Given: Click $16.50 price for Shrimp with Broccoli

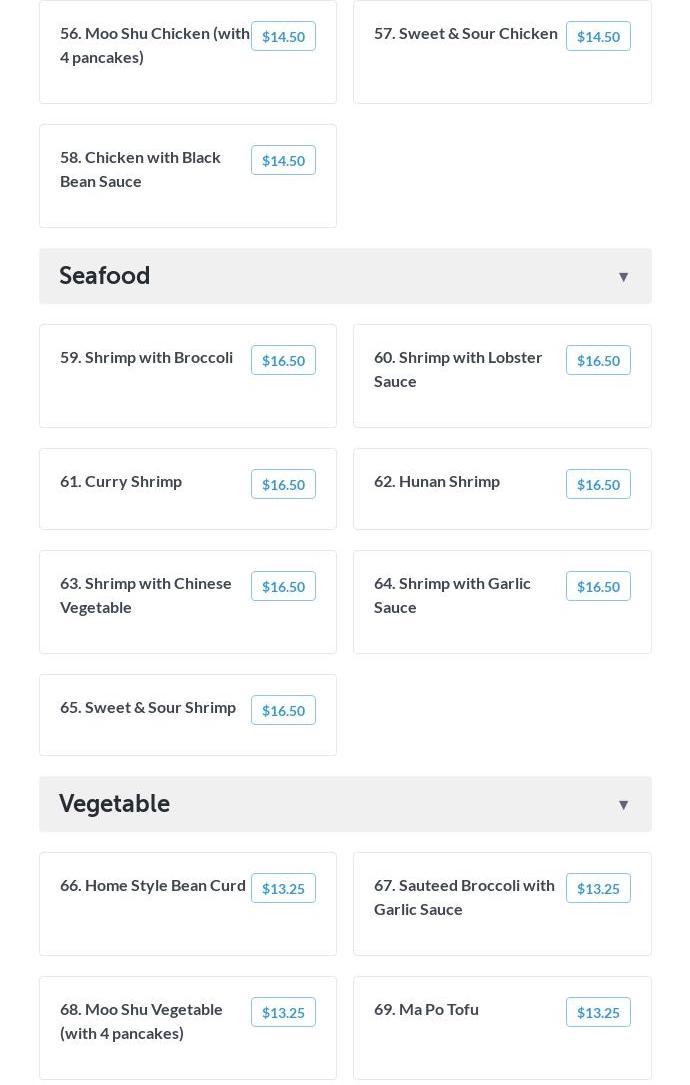Looking at the screenshot, I should click(x=283, y=360).
